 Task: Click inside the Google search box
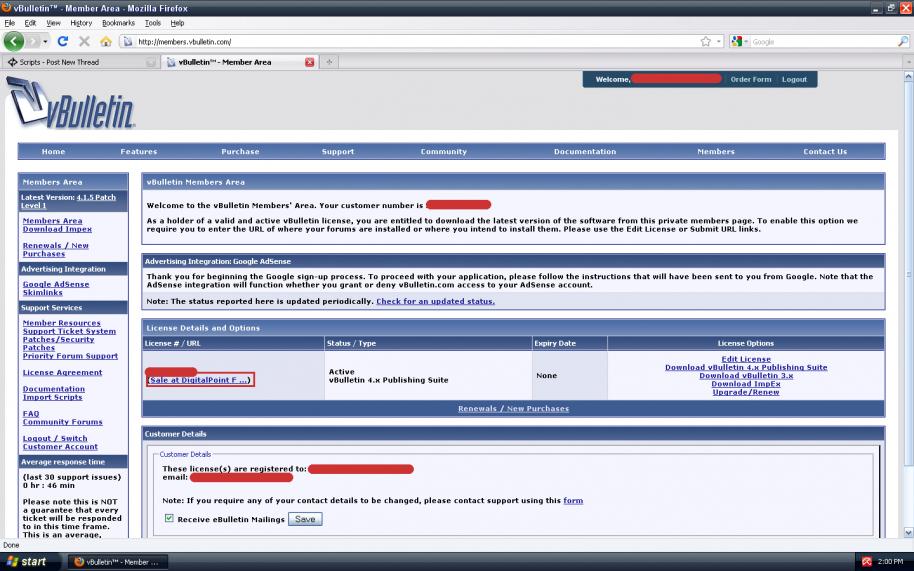[x=823, y=42]
